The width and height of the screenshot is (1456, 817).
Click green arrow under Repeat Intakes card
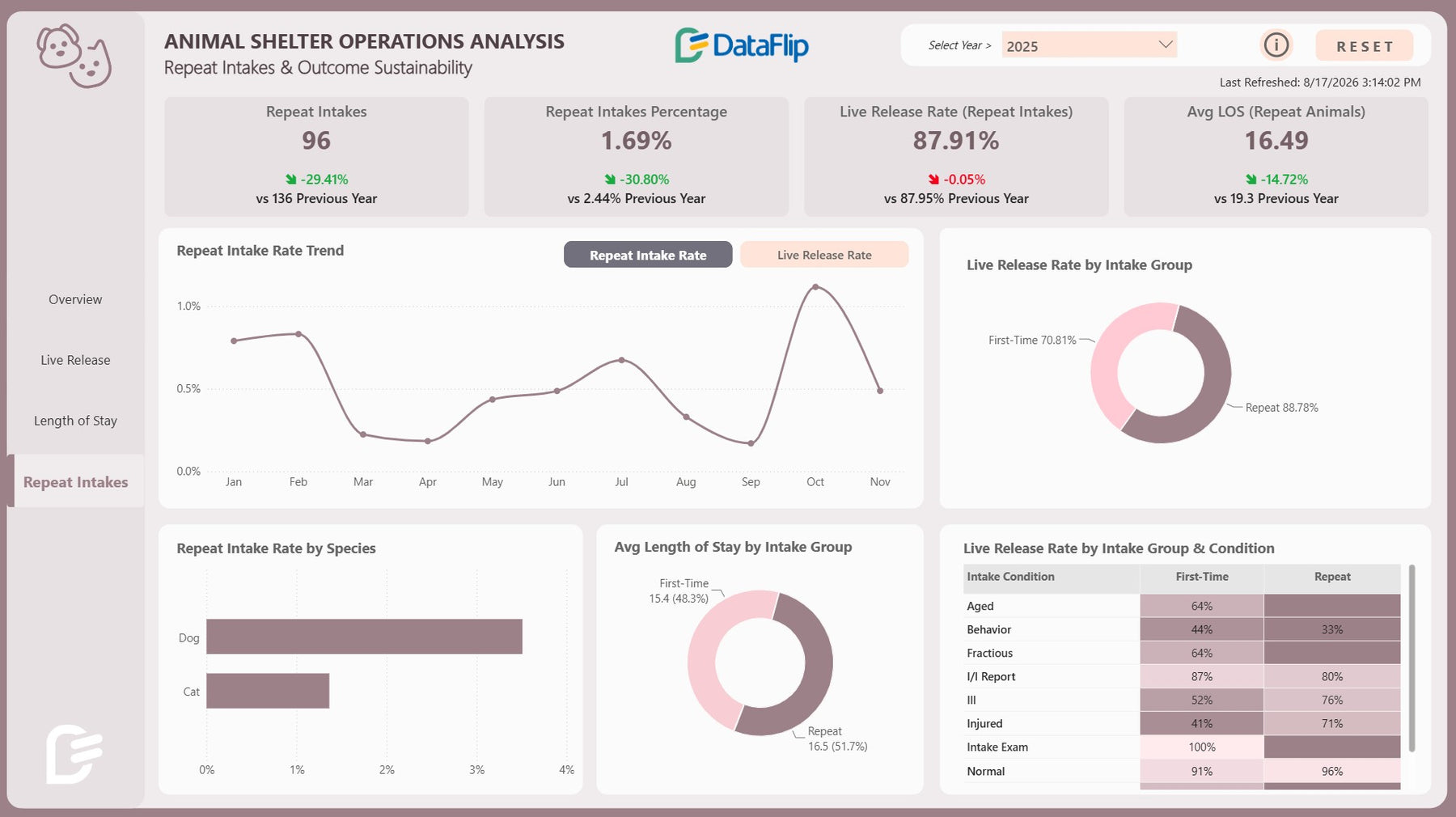click(291, 179)
